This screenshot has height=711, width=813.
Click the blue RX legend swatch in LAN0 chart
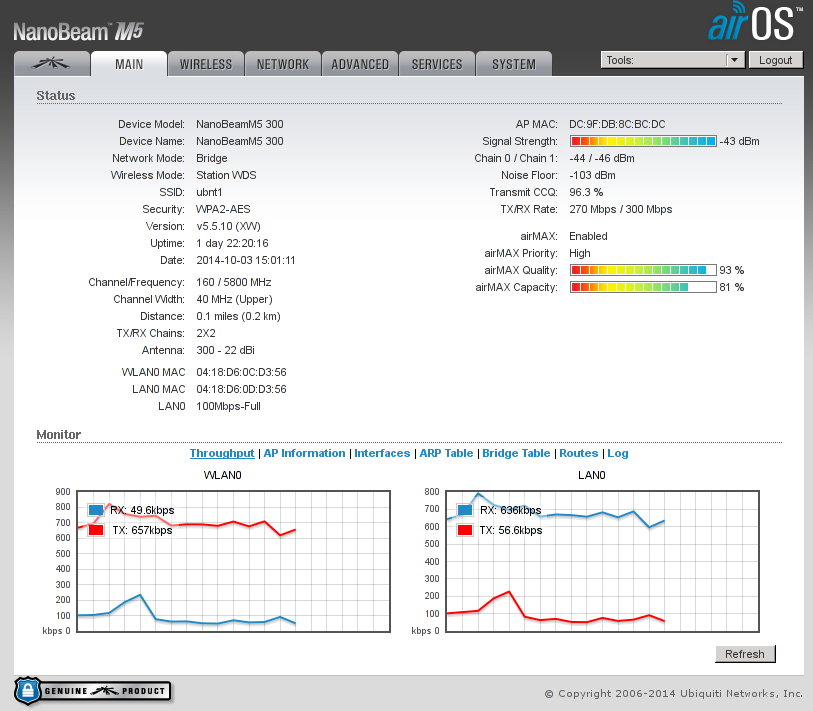pyautogui.click(x=465, y=510)
